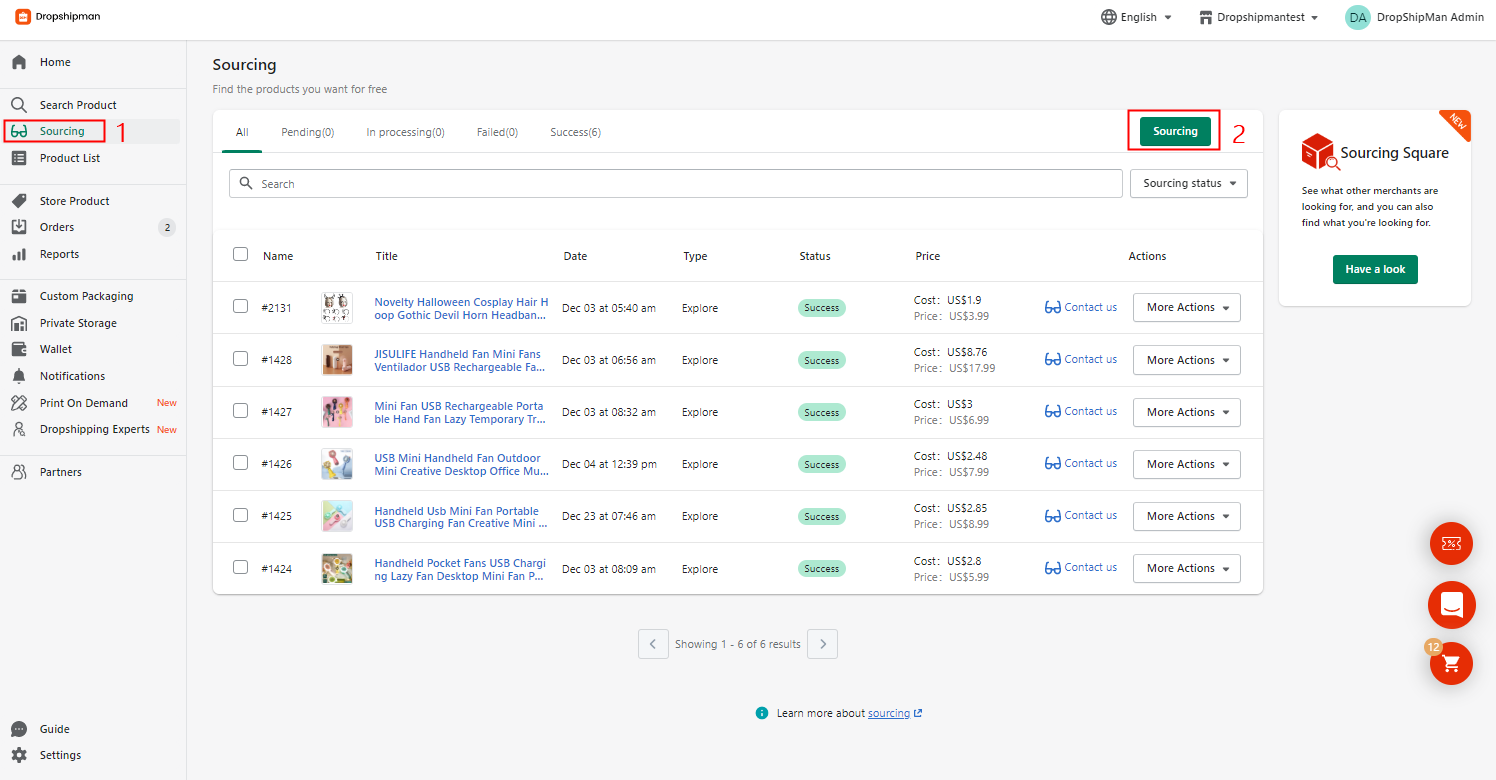Switch to the Success(6) tab
The width and height of the screenshot is (1496, 780).
coord(575,132)
